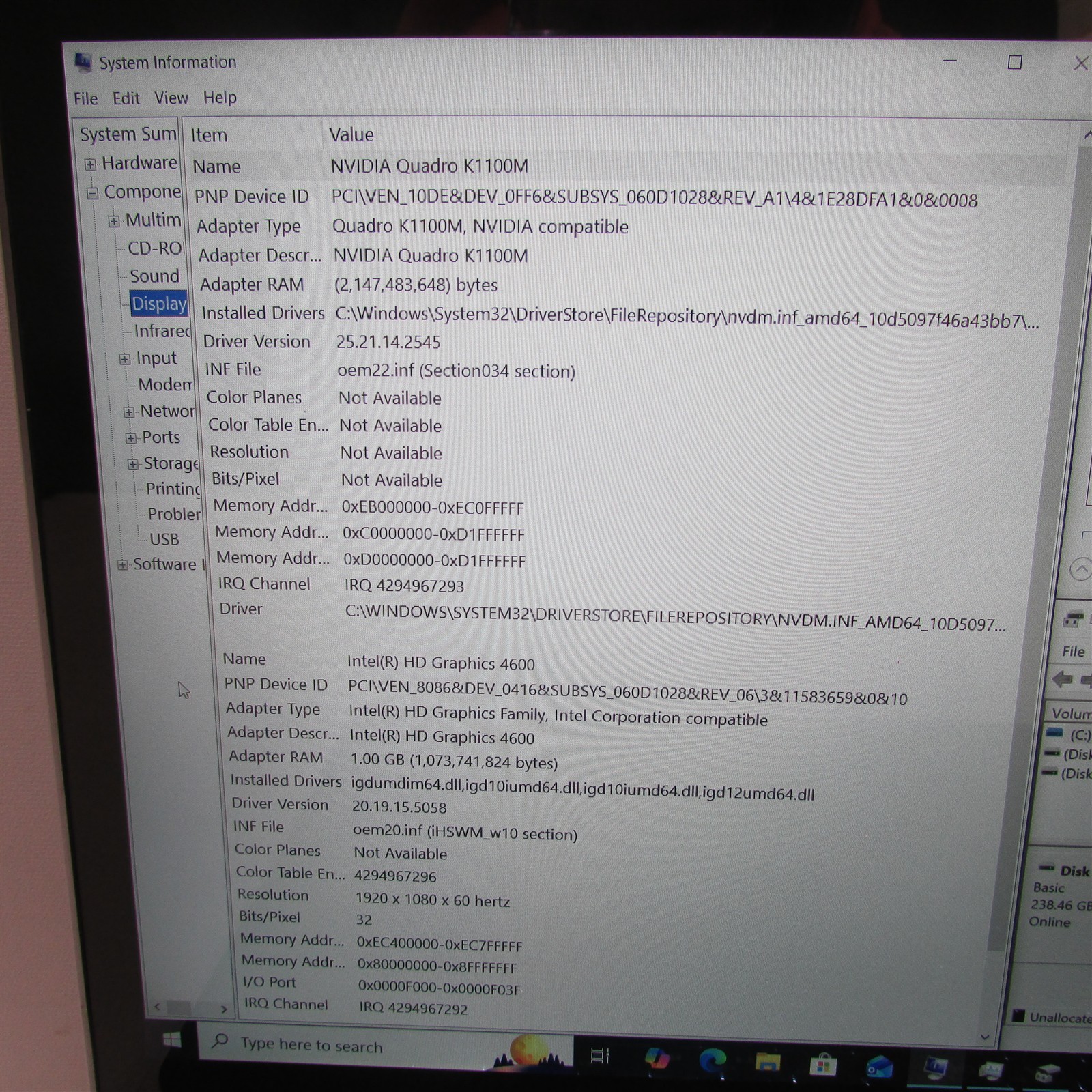Click the System Information taskbar button
The height and width of the screenshot is (1092, 1092).
coord(935,1068)
